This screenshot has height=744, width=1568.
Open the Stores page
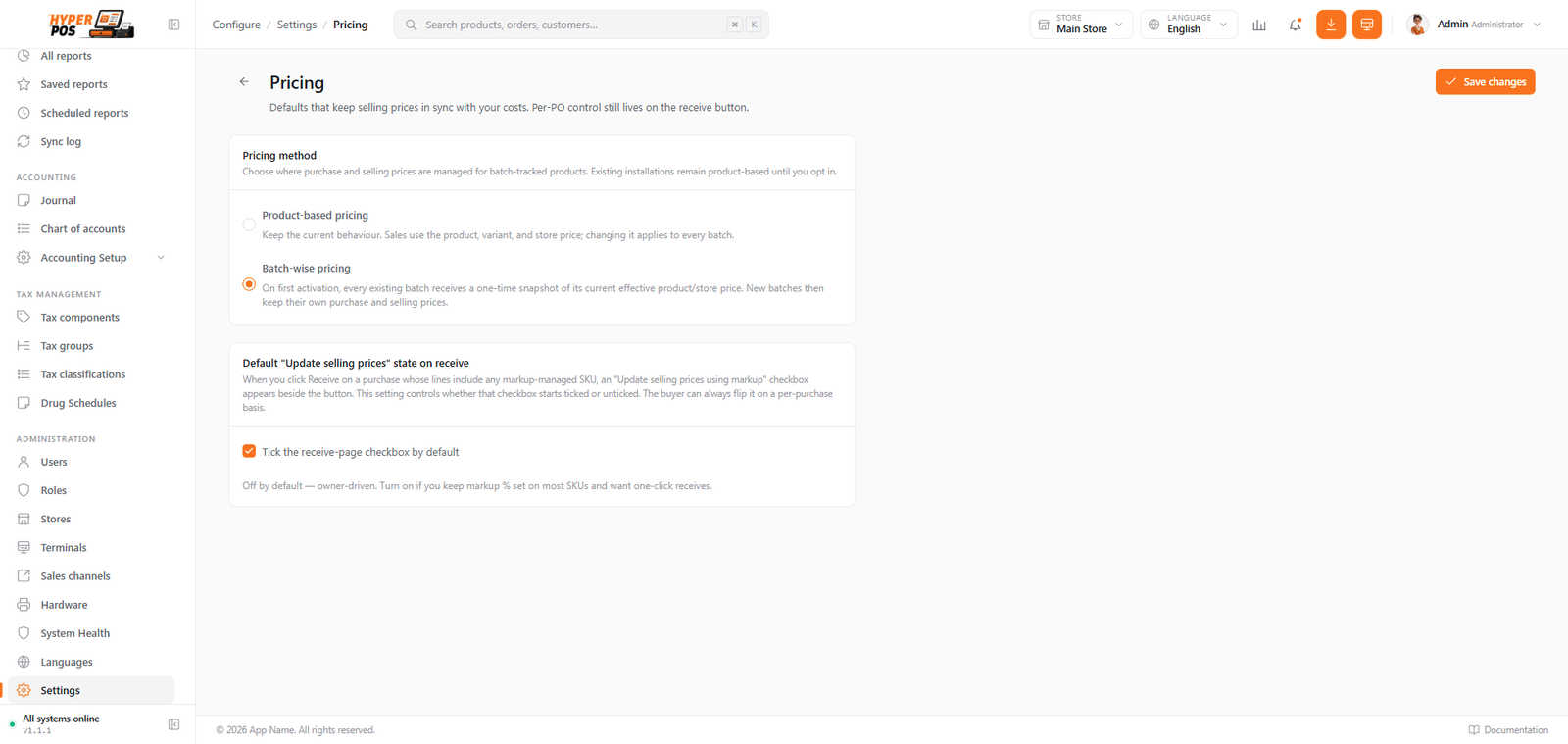[x=91, y=519]
